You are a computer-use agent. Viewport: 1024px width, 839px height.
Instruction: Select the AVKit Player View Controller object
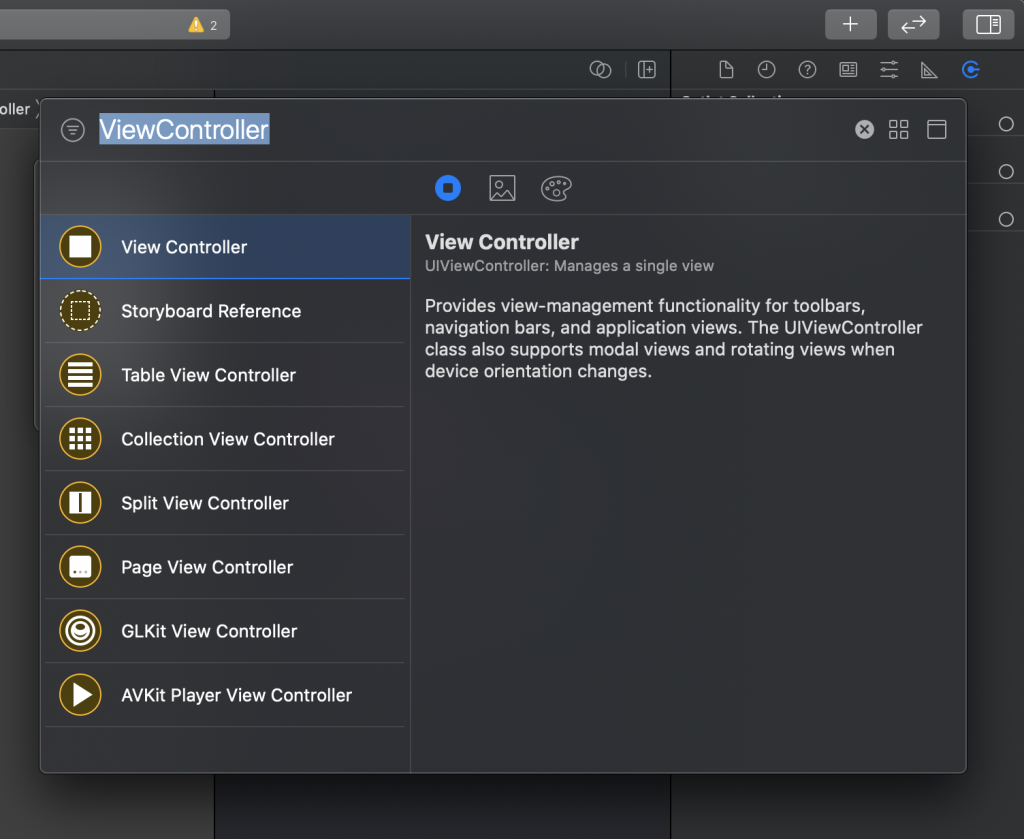[x=225, y=695]
